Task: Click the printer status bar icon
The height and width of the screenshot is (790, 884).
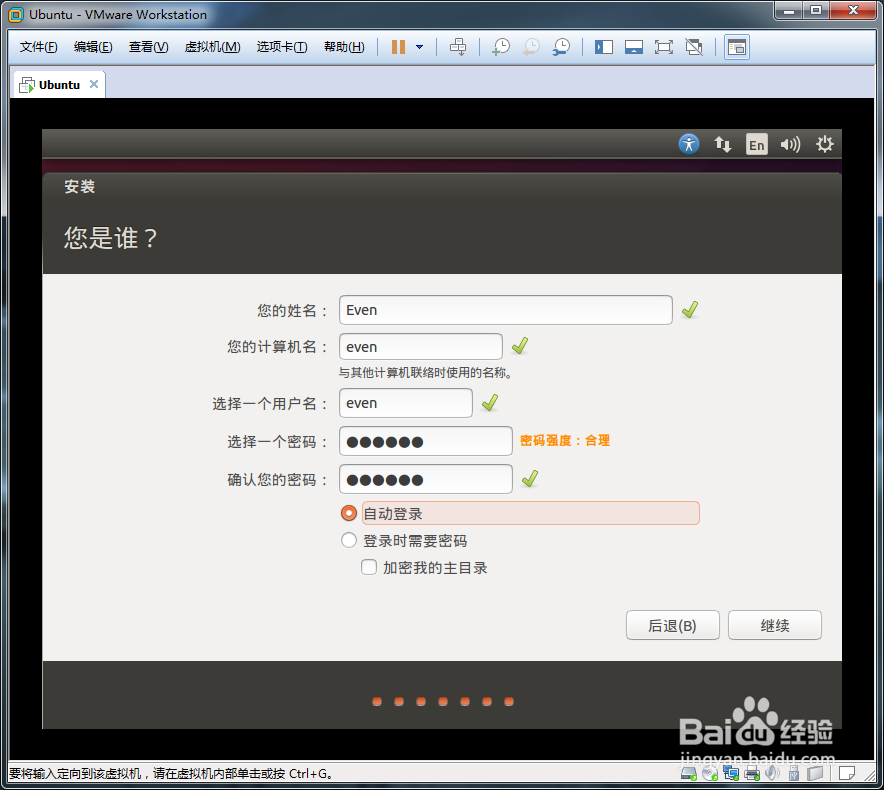Action: coord(752,774)
